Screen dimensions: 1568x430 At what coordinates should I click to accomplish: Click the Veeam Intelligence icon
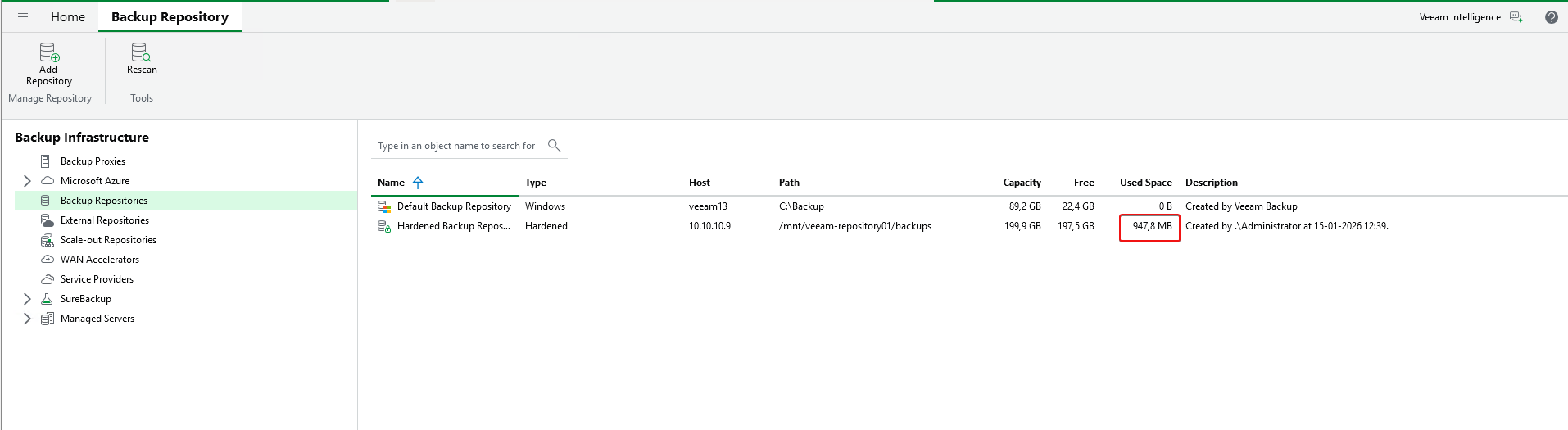pyautogui.click(x=1516, y=17)
